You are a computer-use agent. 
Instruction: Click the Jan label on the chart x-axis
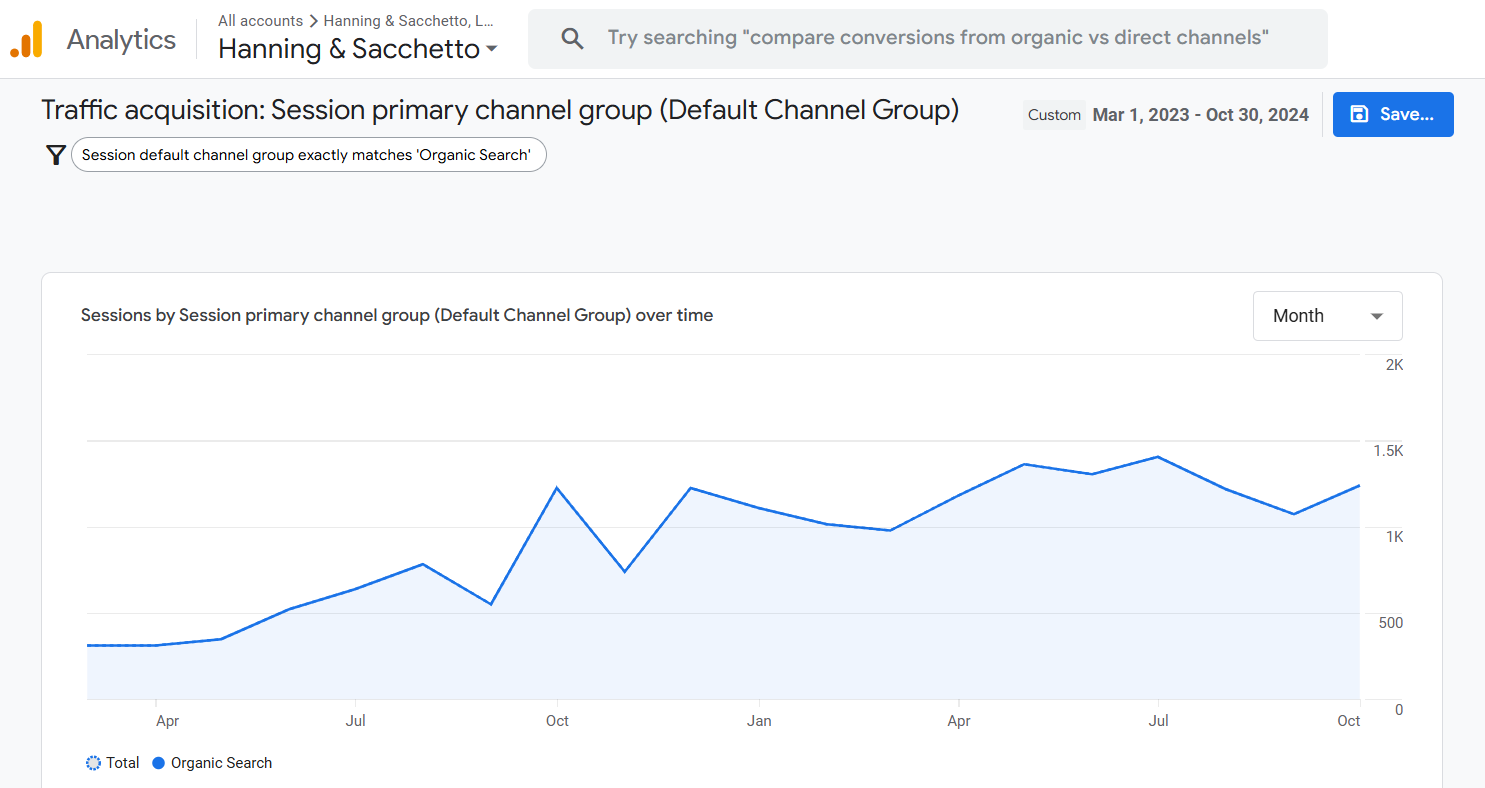(759, 721)
